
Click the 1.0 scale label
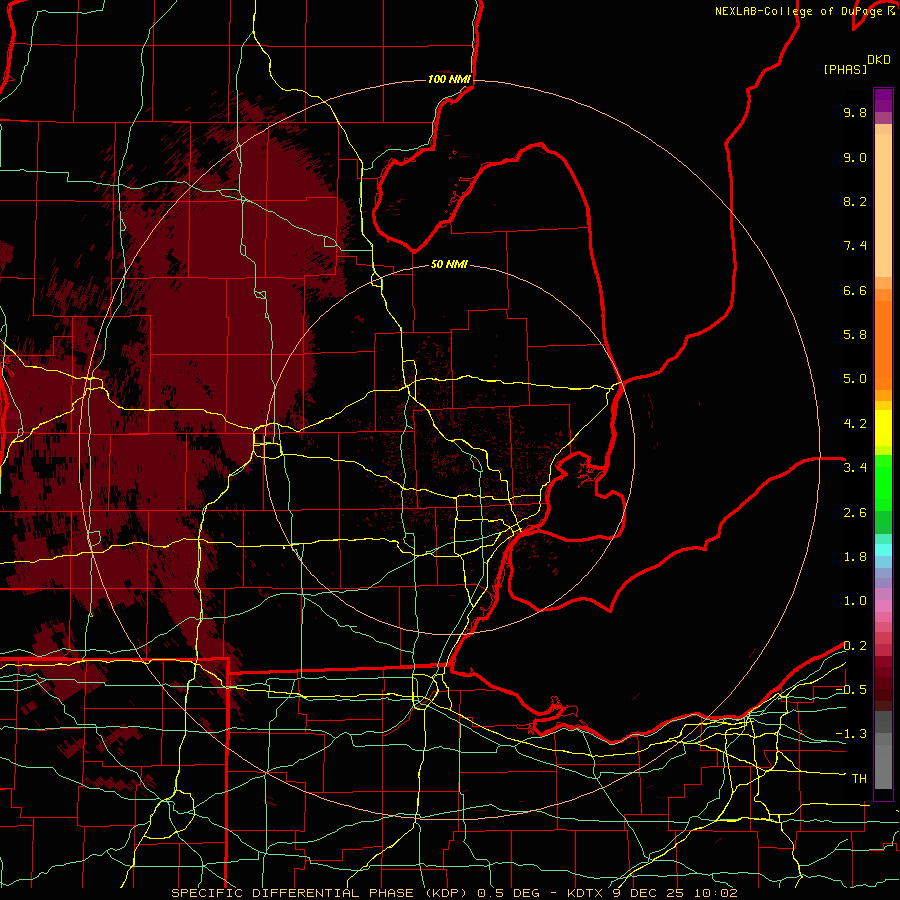855,601
